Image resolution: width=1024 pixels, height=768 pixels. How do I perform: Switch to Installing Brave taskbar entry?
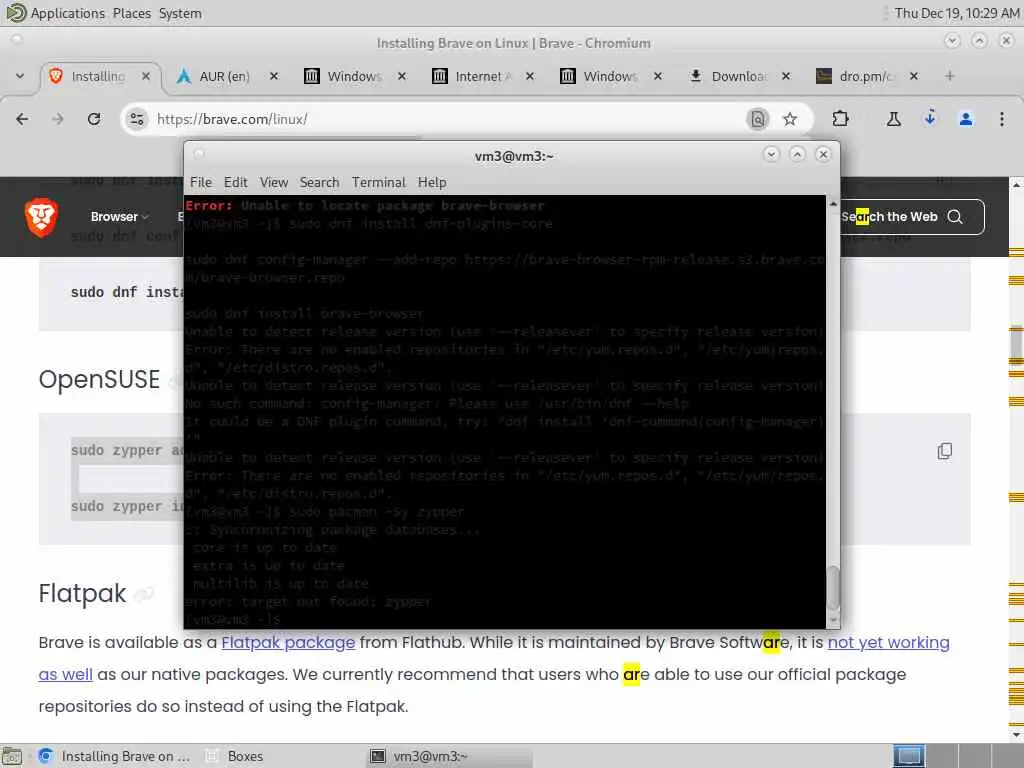click(115, 756)
